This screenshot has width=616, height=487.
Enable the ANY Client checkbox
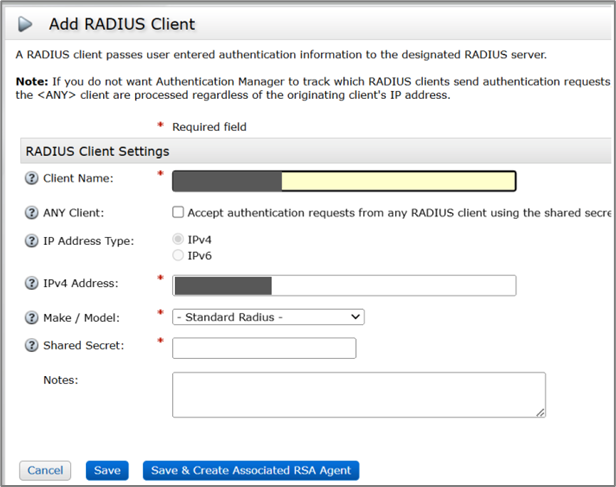click(x=178, y=212)
